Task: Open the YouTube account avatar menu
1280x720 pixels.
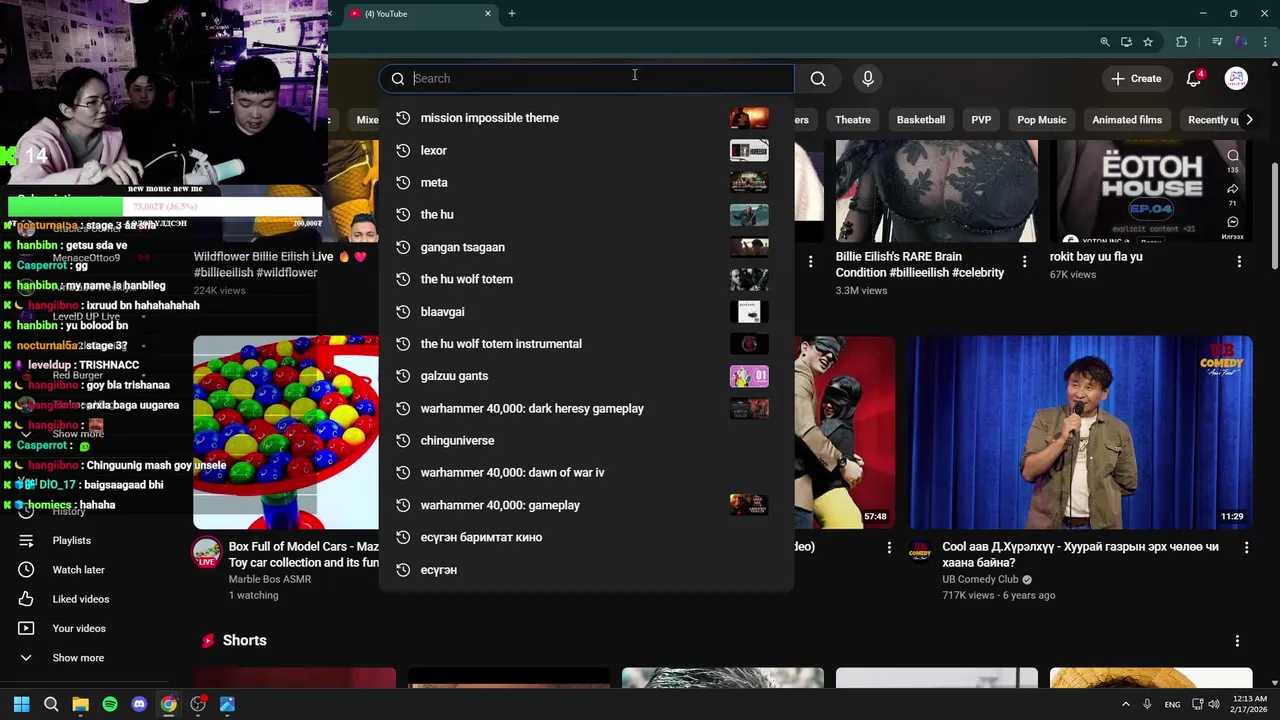Action: (x=1237, y=79)
